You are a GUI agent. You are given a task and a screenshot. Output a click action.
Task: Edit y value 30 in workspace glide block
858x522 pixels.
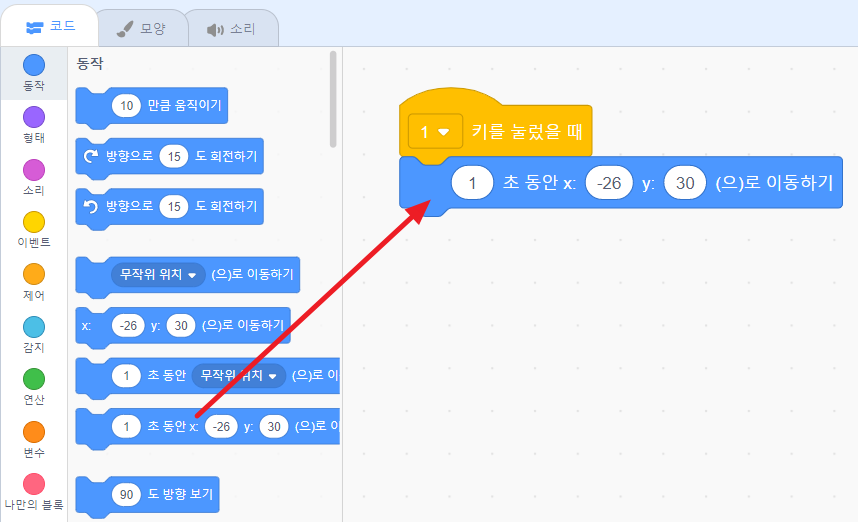[x=685, y=183]
